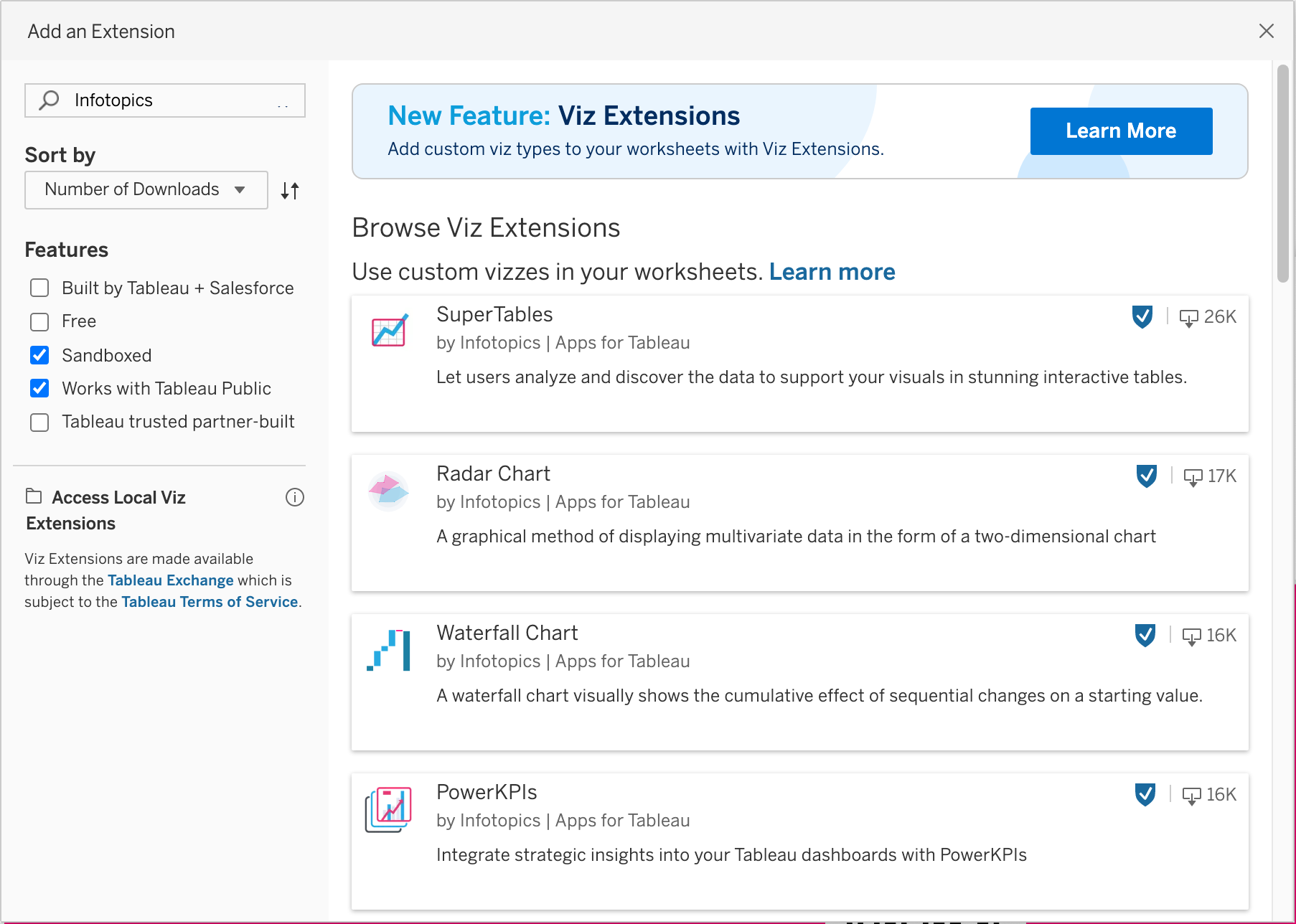Open the Tableau Terms of Service link
The width and height of the screenshot is (1296, 924).
click(x=210, y=602)
